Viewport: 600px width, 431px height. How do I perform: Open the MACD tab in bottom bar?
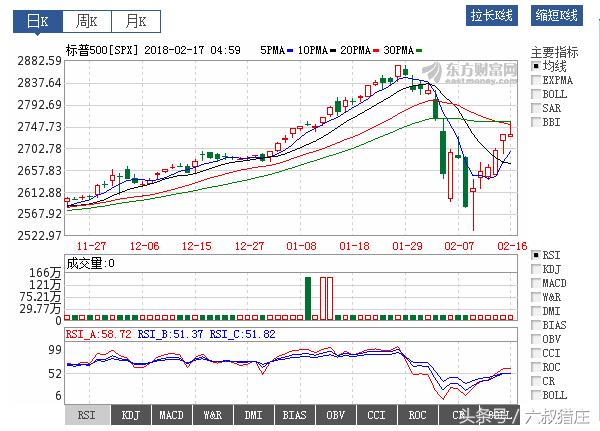pyautogui.click(x=172, y=414)
